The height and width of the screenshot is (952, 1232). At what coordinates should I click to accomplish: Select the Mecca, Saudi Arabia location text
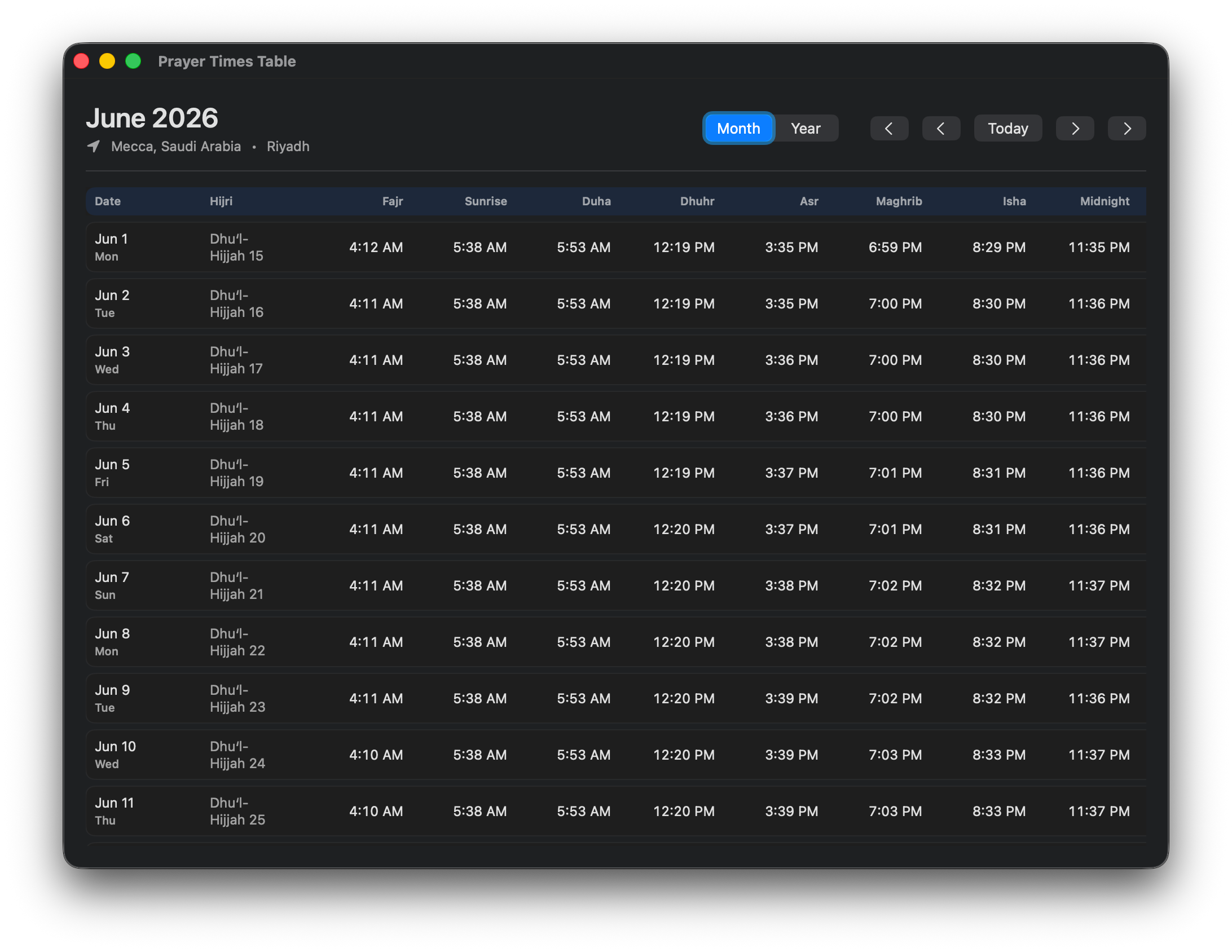[x=176, y=147]
